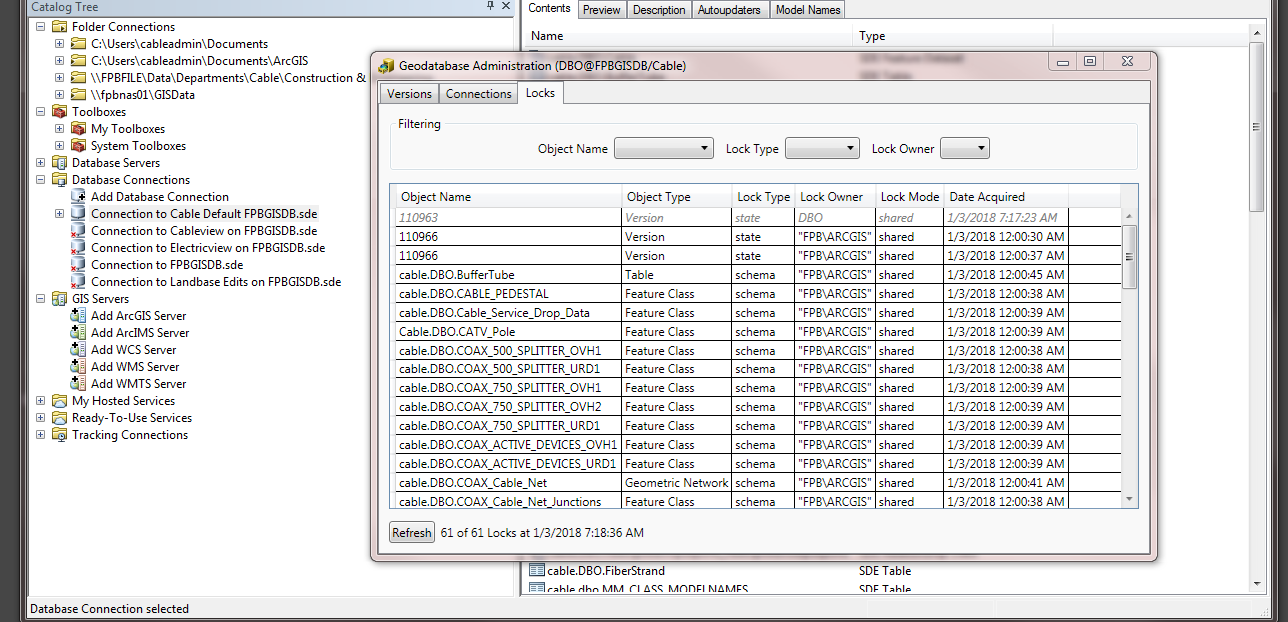Switch to the Versions tab
The height and width of the screenshot is (622, 1288).
click(409, 93)
